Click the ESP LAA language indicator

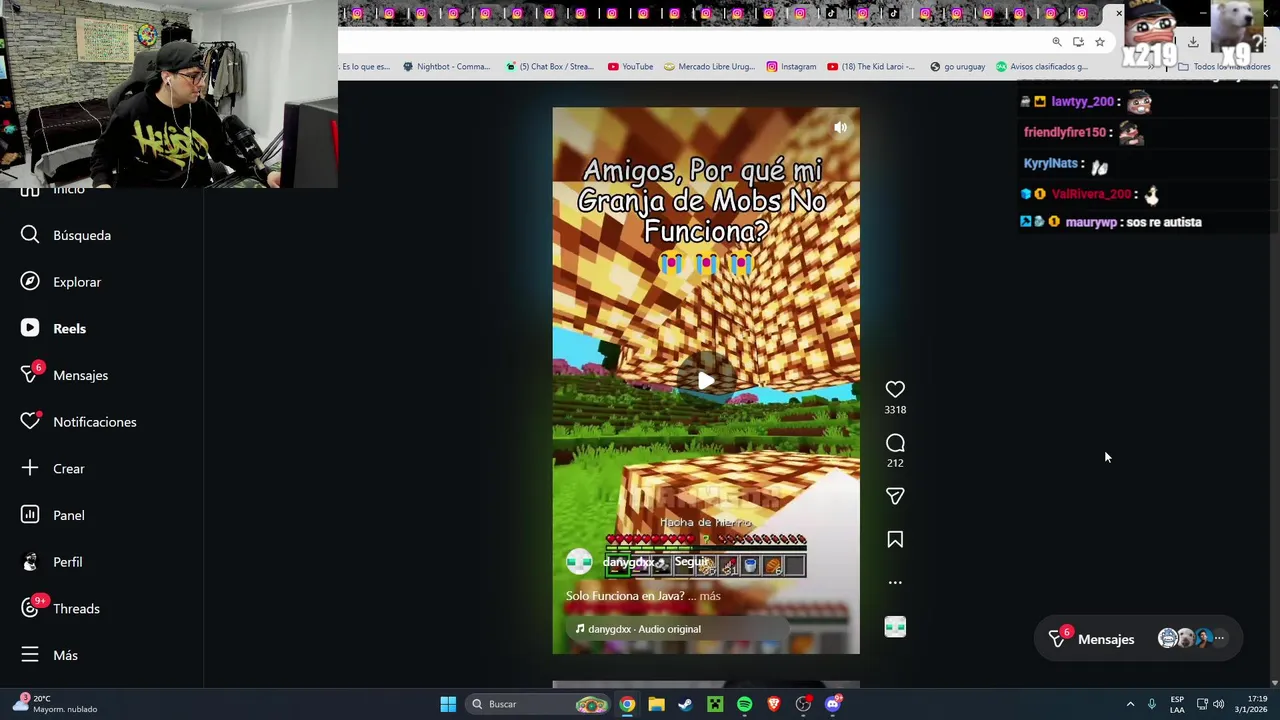click(1177, 704)
